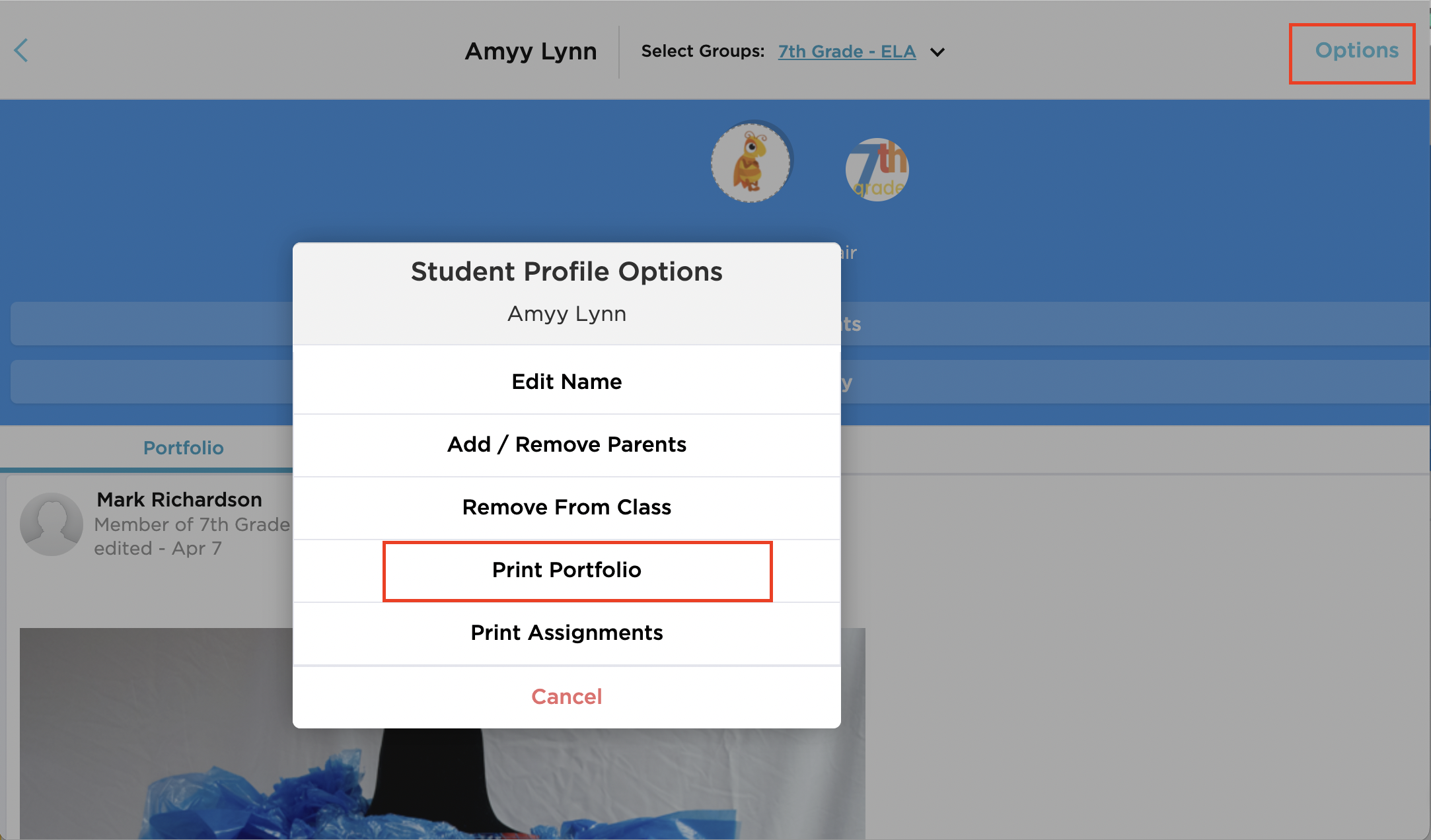Select Remove From Class
Image resolution: width=1431 pixels, height=840 pixels.
pos(566,507)
